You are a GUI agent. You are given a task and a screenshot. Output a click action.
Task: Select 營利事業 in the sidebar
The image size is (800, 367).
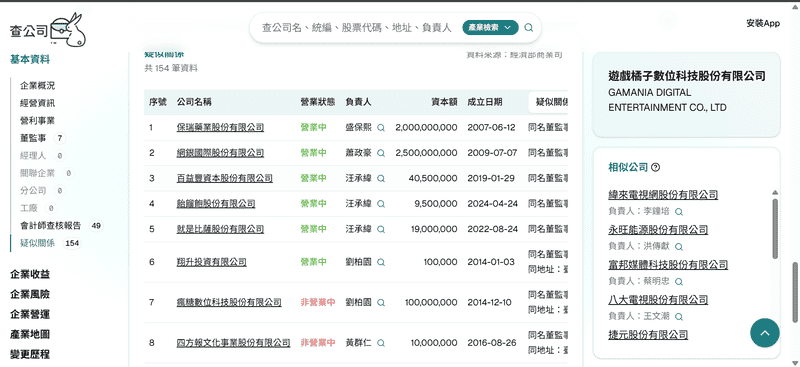coord(37,120)
